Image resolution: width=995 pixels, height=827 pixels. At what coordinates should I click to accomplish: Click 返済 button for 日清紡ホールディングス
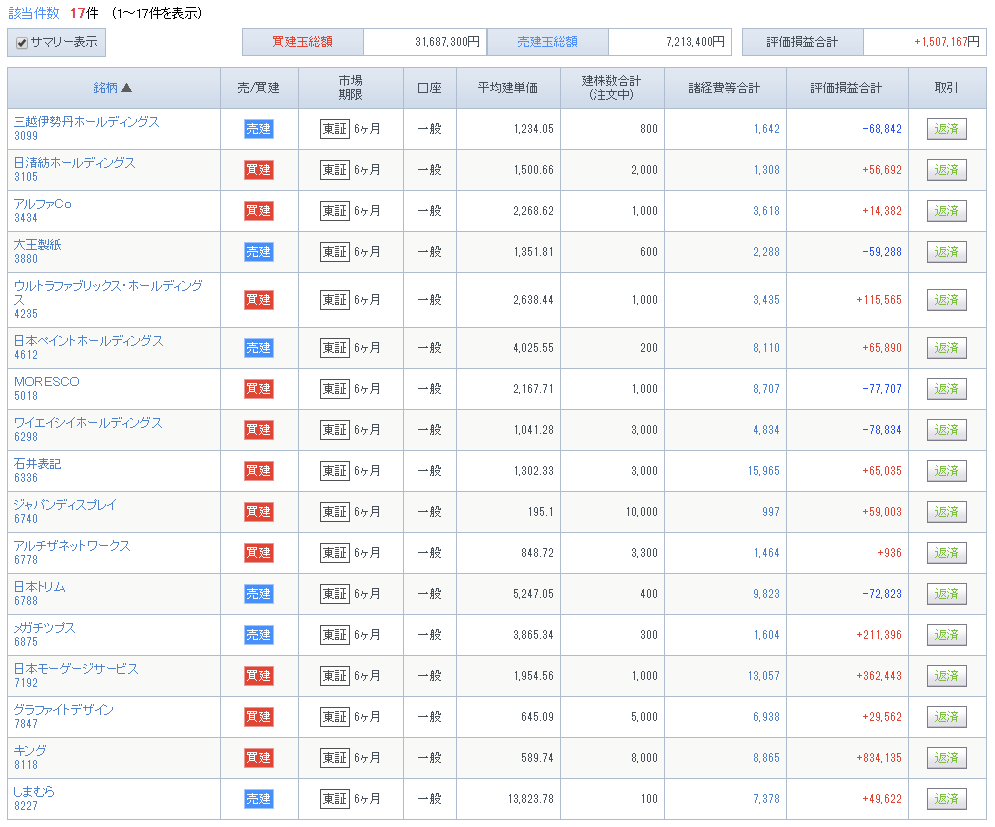point(946,170)
